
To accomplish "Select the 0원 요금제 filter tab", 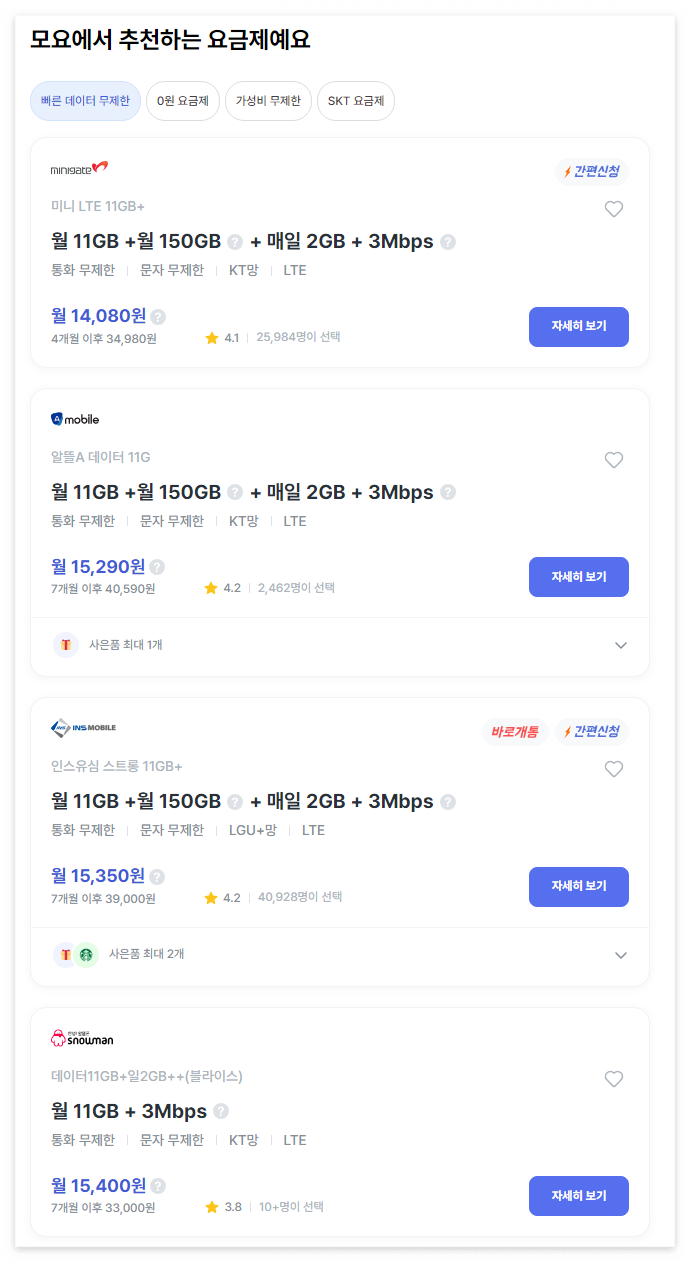I will pos(183,101).
